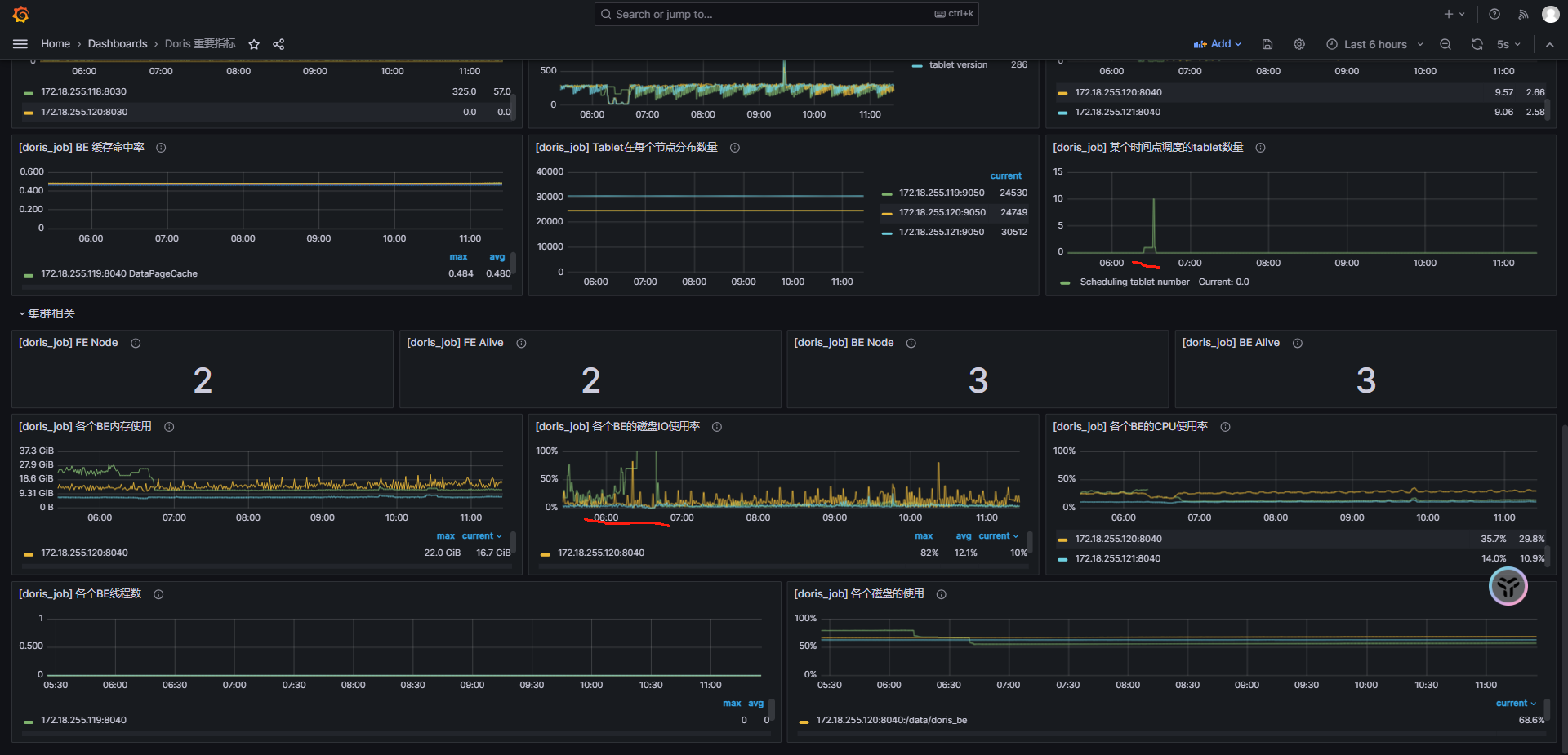Show info for 各个BE的CPU使用率 panel
Screen dimensions: 1568x755
pos(1225,427)
